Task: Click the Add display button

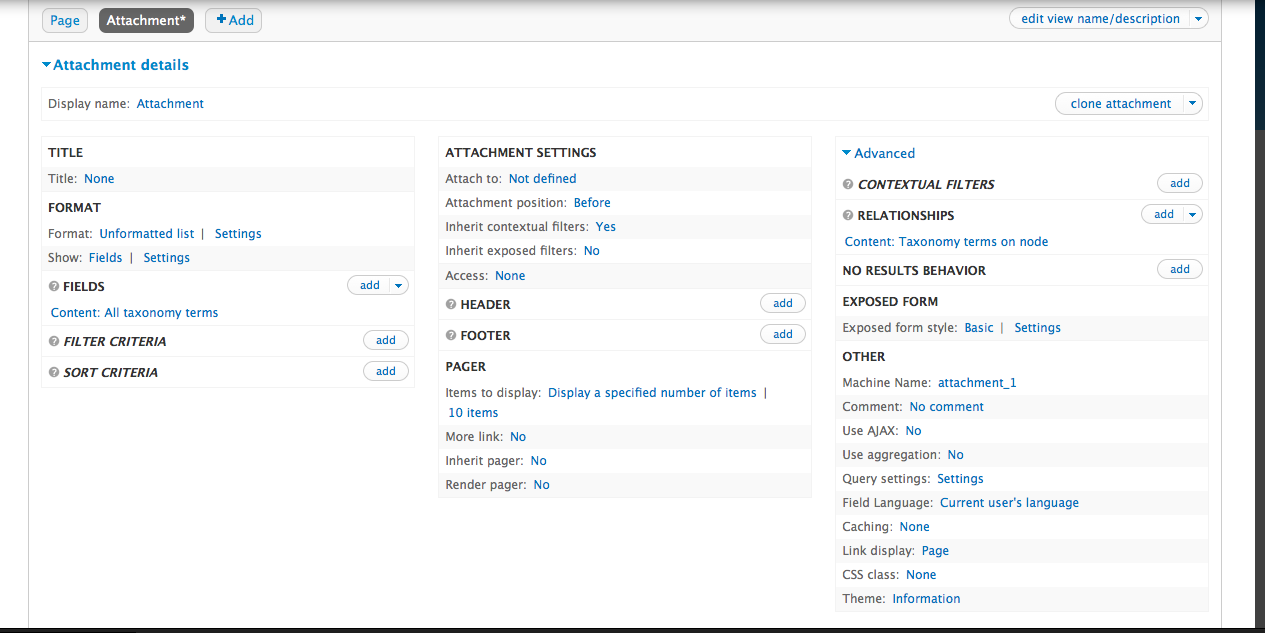Action: click(x=234, y=20)
